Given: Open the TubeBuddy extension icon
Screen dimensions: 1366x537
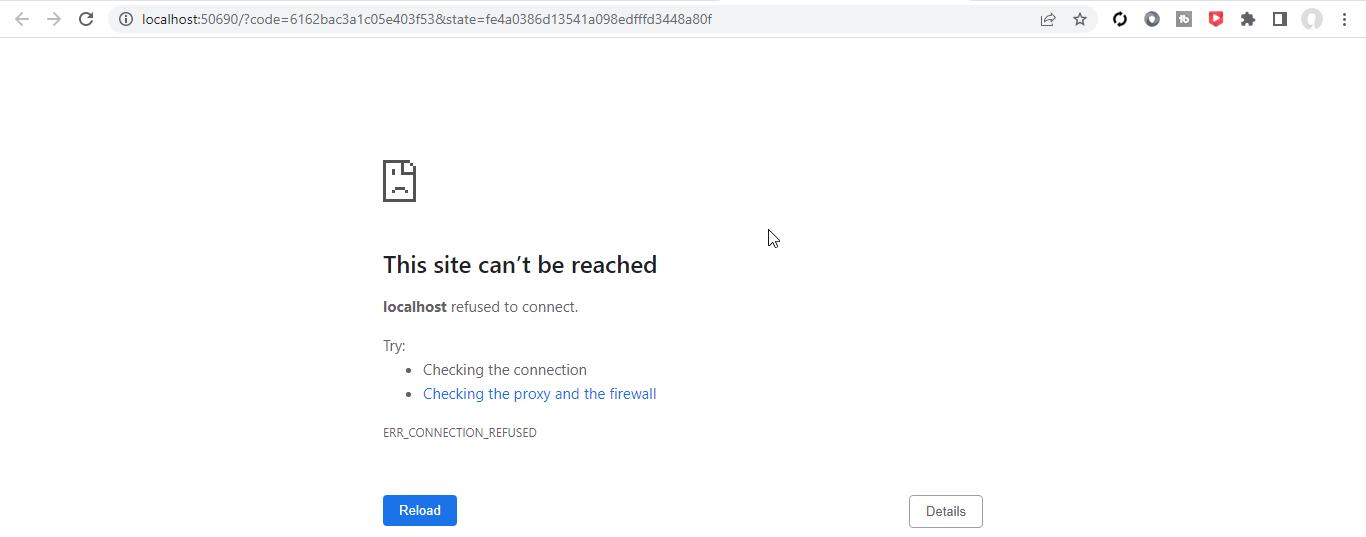Looking at the screenshot, I should tap(1184, 19).
